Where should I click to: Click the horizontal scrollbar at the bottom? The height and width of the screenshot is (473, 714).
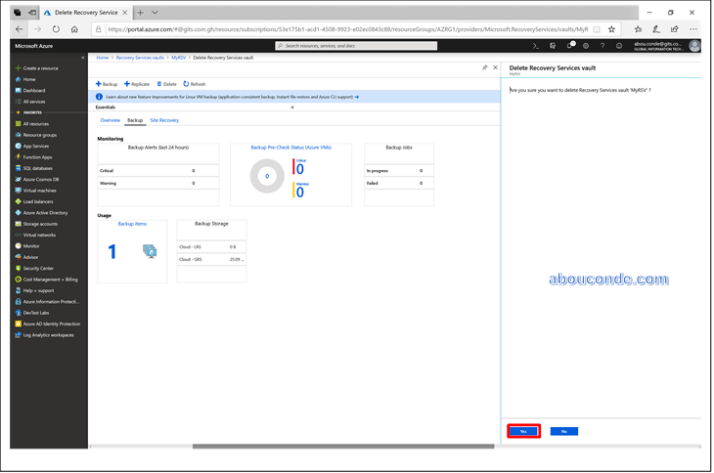[x=300, y=446]
